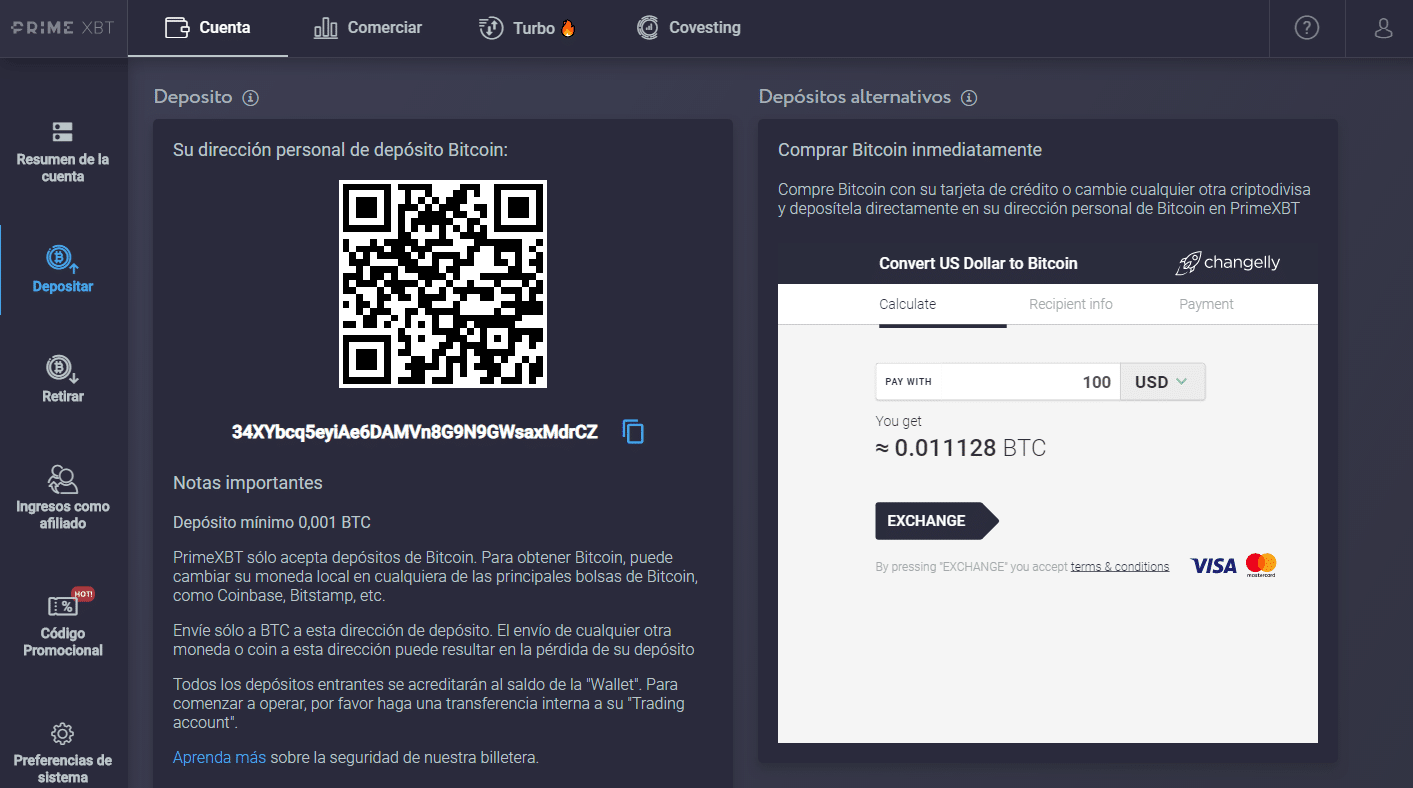Click the info icon beside Depósitos alternativos
This screenshot has height=788, width=1413.
point(969,98)
